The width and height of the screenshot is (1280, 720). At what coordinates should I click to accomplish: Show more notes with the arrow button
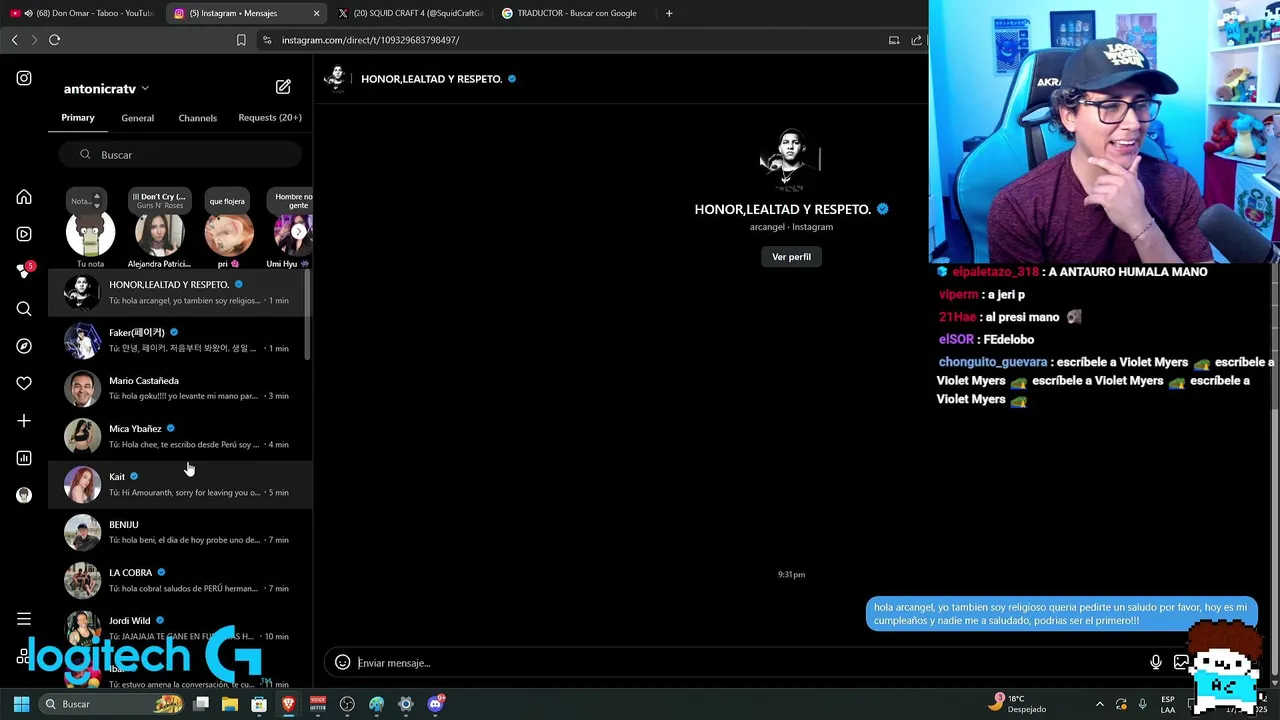(x=298, y=231)
